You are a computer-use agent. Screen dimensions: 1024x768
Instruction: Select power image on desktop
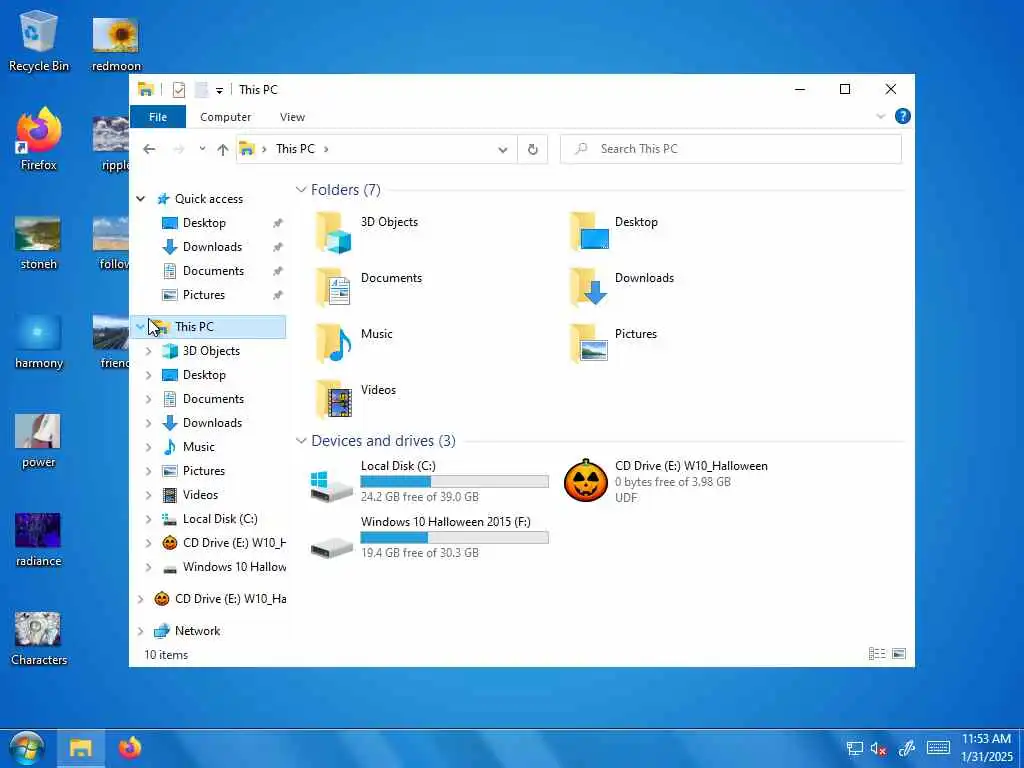[x=39, y=441]
